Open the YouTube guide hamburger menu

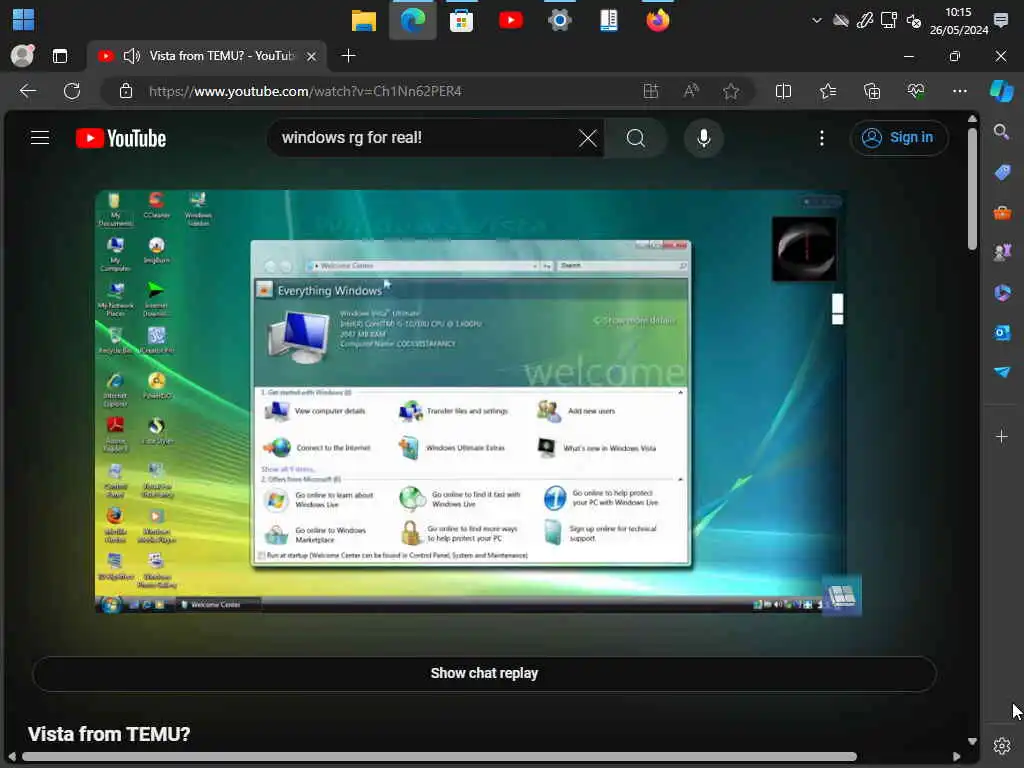(x=40, y=138)
